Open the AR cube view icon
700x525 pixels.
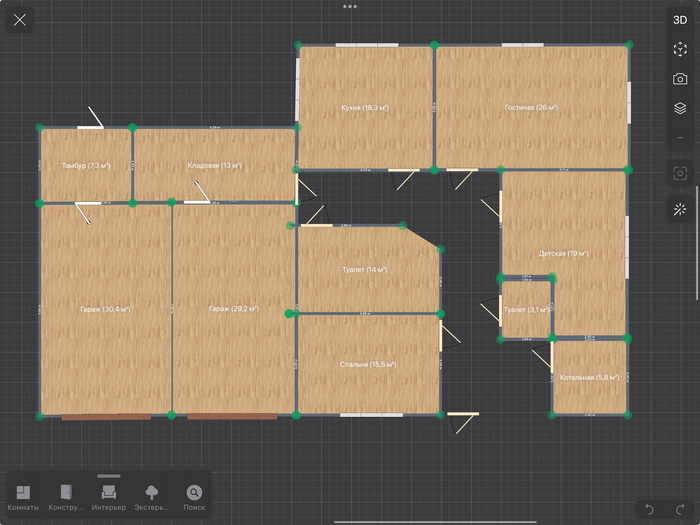click(680, 49)
